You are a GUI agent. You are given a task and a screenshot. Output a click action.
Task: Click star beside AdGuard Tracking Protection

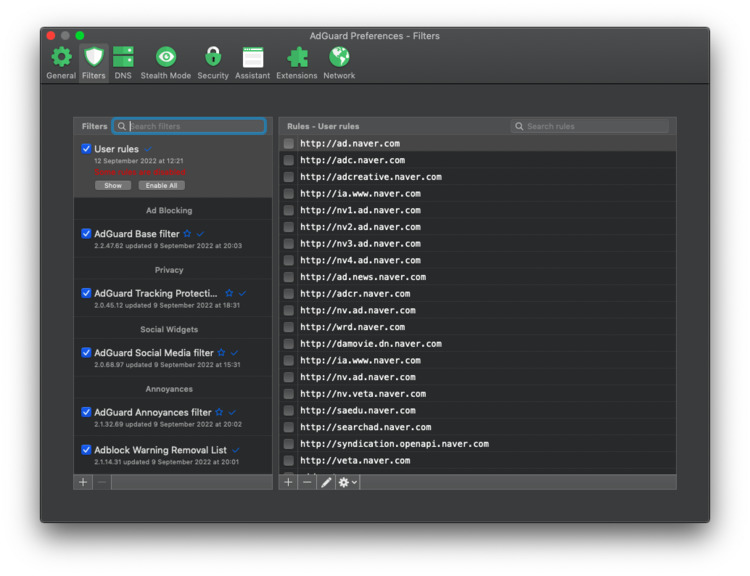[229, 293]
